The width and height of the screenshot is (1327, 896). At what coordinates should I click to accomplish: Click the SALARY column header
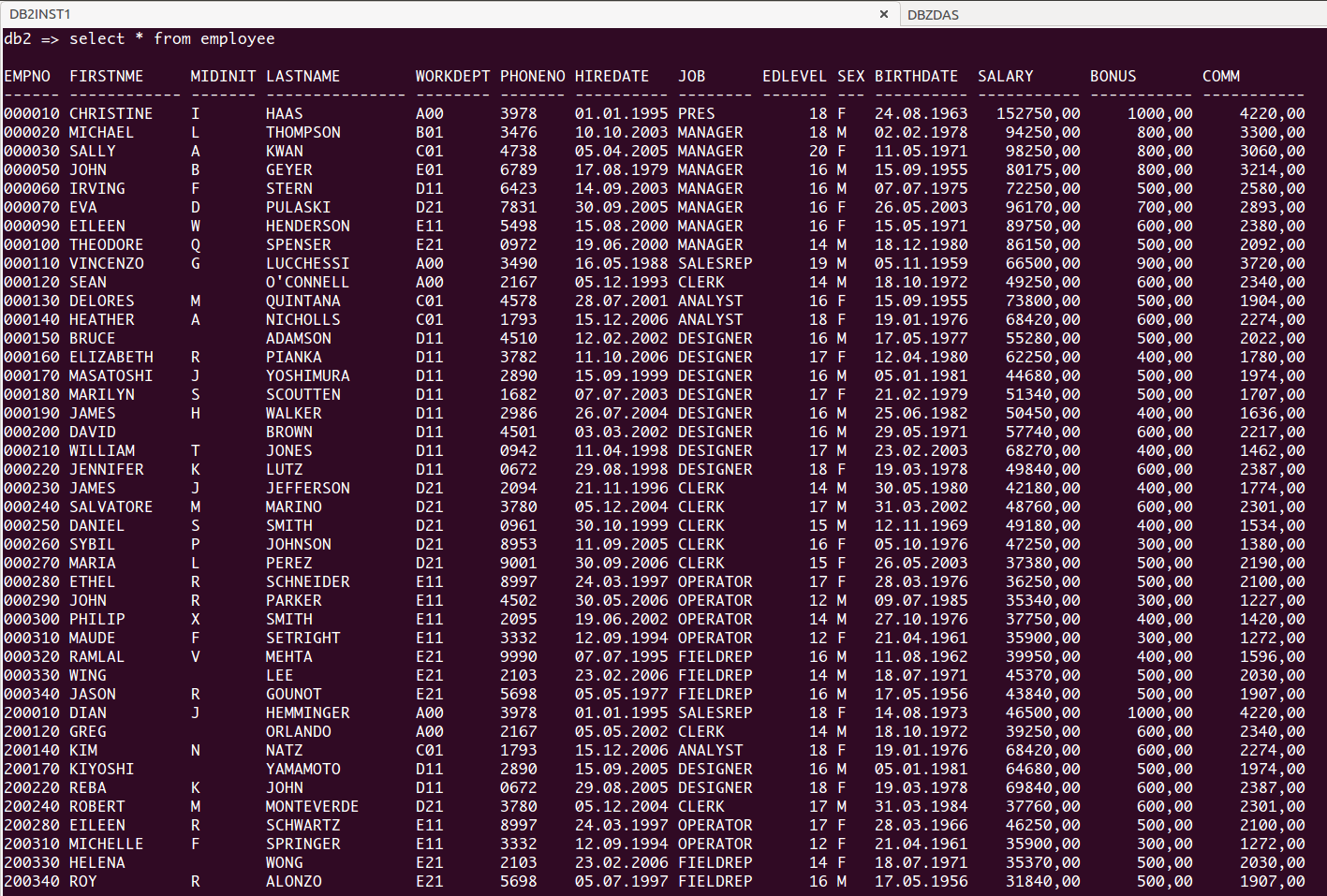click(1005, 76)
